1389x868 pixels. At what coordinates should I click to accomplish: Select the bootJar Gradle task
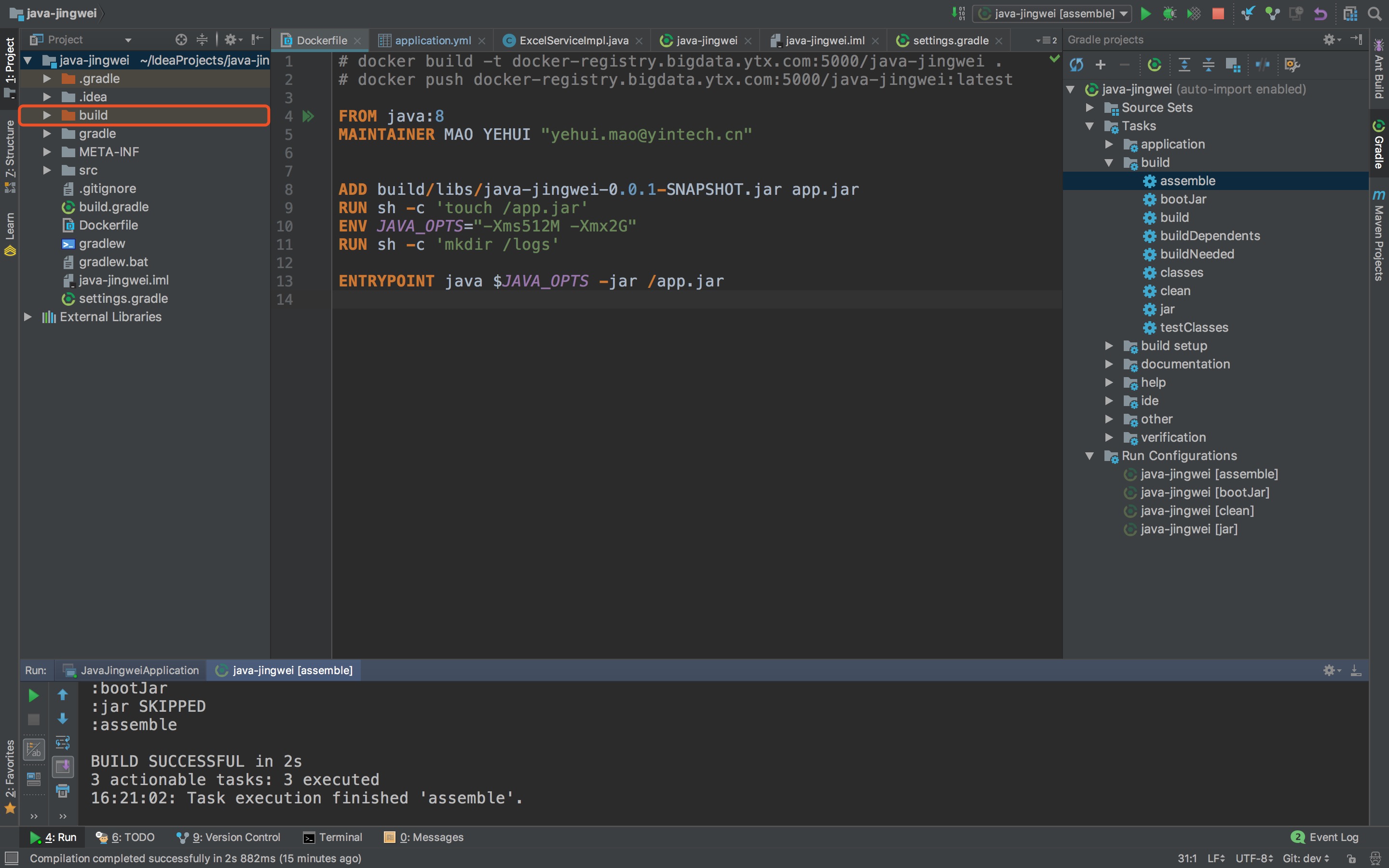pyautogui.click(x=1183, y=199)
